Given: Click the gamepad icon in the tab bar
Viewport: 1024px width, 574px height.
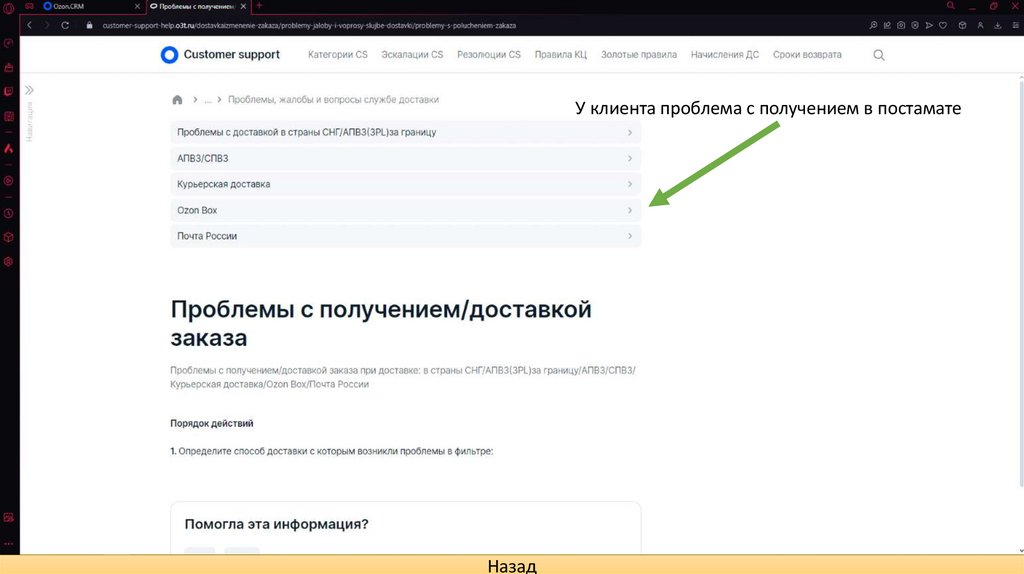Looking at the screenshot, I should 29,6.
